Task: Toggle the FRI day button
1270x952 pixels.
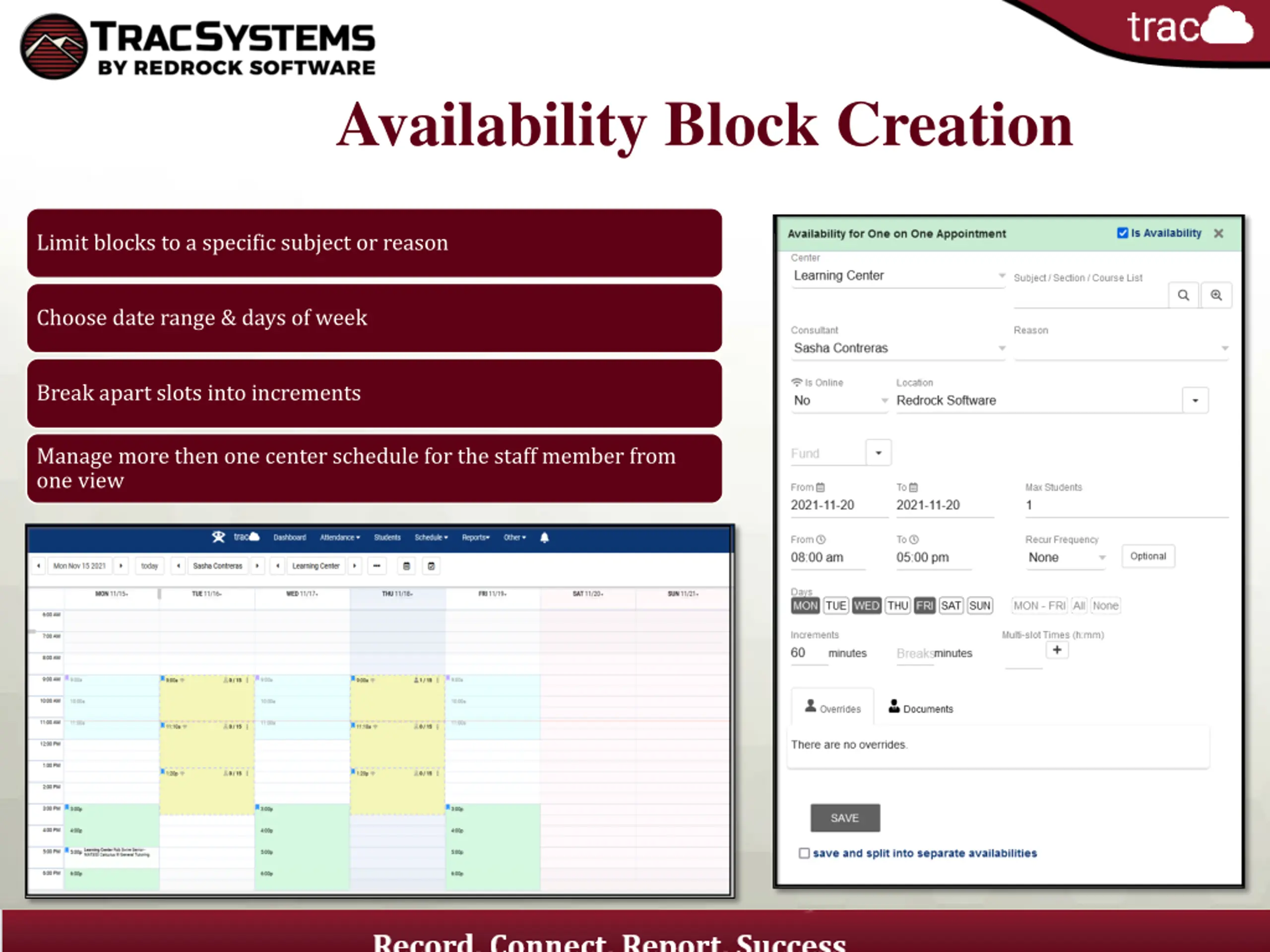Action: click(x=924, y=605)
